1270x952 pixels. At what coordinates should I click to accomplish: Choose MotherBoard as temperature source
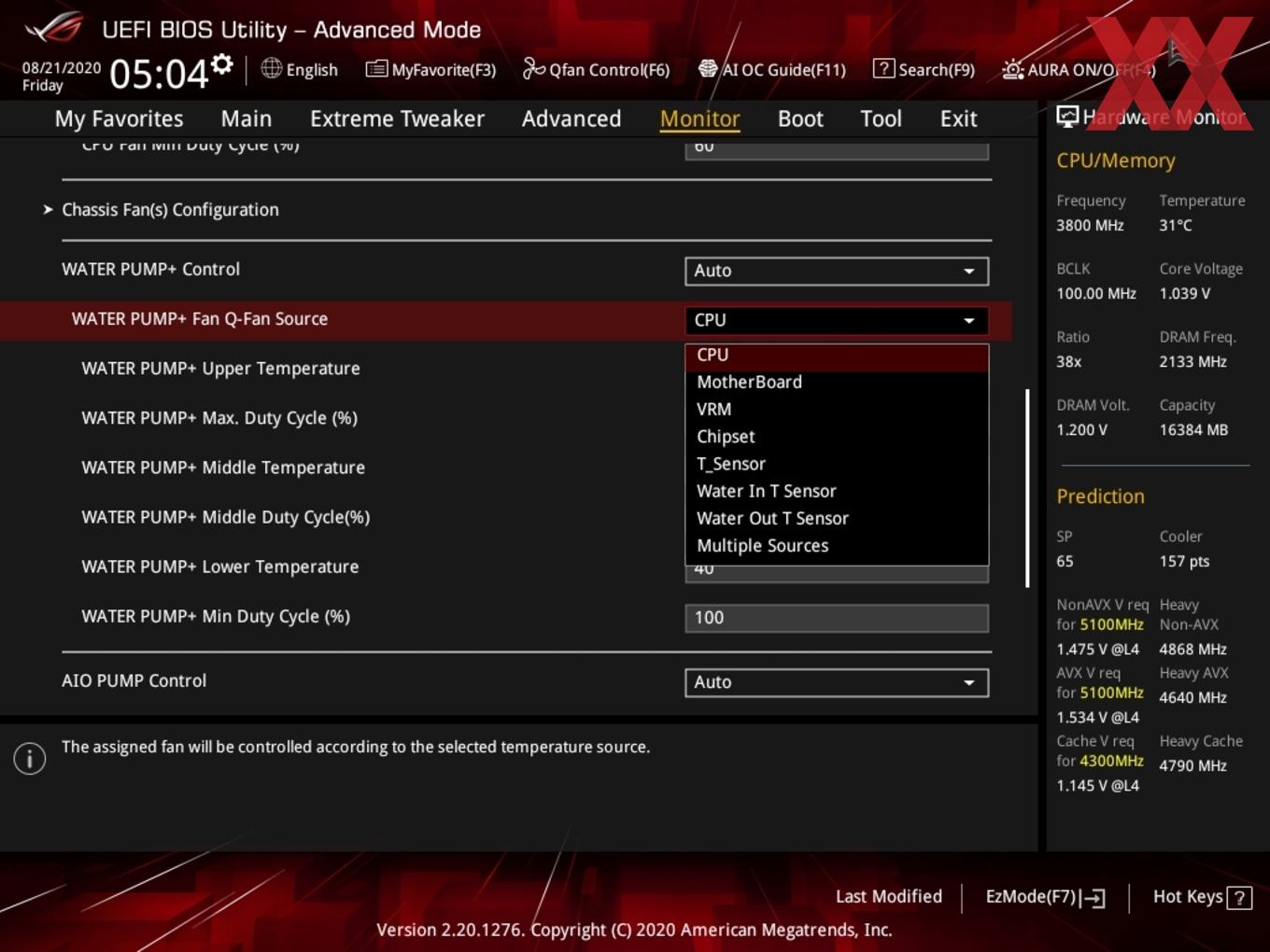click(837, 383)
